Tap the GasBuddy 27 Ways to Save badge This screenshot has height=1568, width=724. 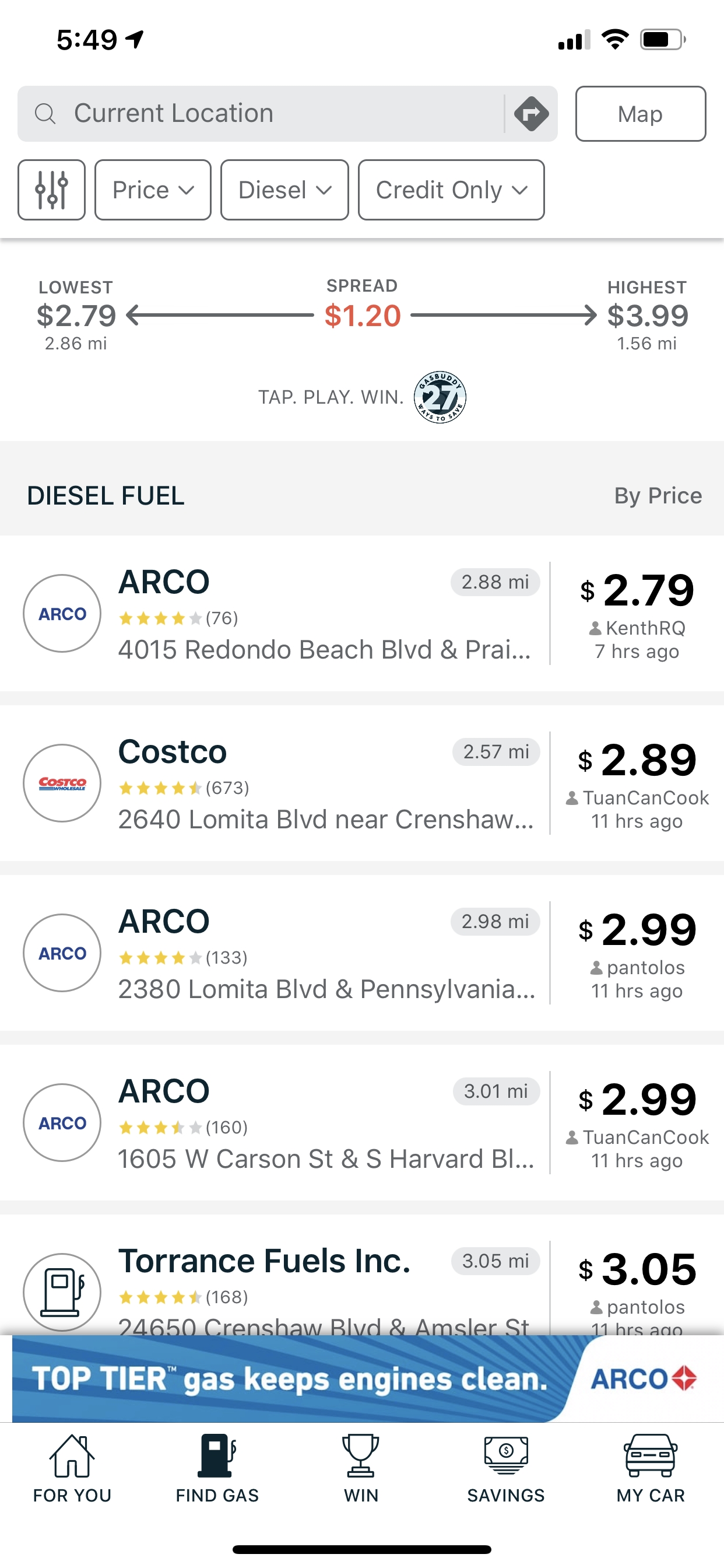coord(440,397)
